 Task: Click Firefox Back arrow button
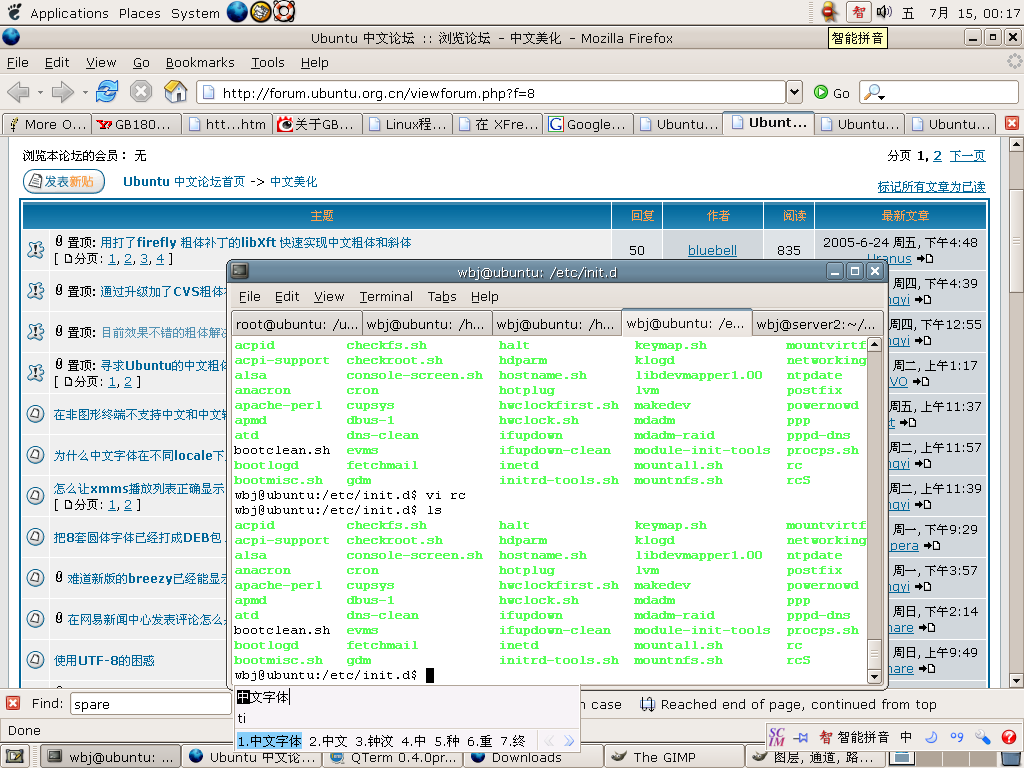[x=18, y=92]
